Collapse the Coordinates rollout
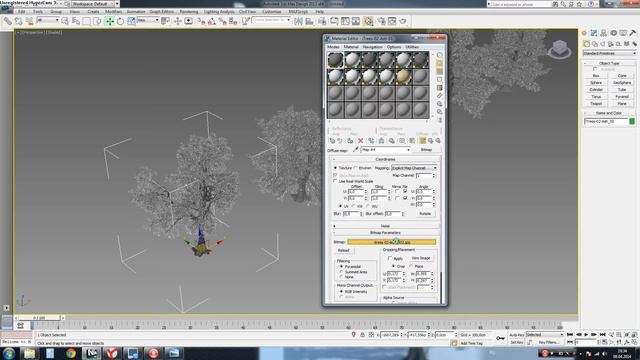640x360 pixels. [x=385, y=159]
